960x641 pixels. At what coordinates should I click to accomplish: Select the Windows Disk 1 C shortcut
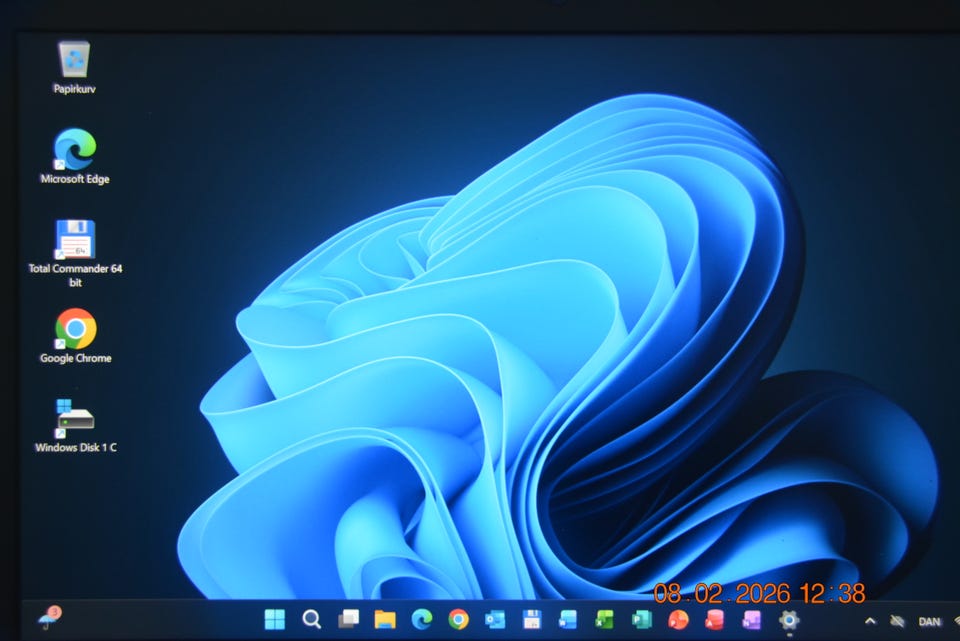tap(75, 418)
